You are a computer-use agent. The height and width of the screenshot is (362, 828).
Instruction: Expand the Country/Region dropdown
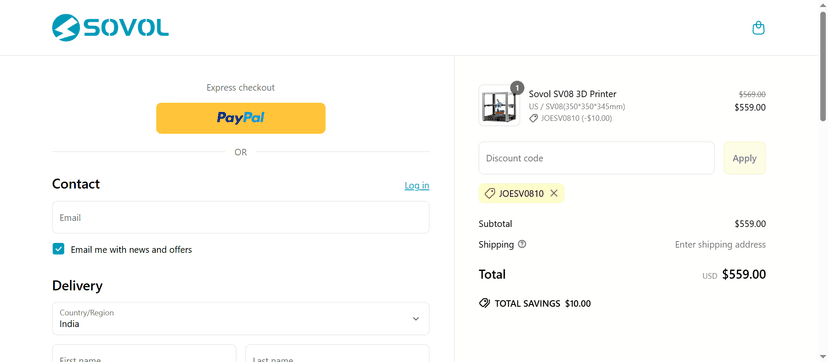click(x=241, y=319)
